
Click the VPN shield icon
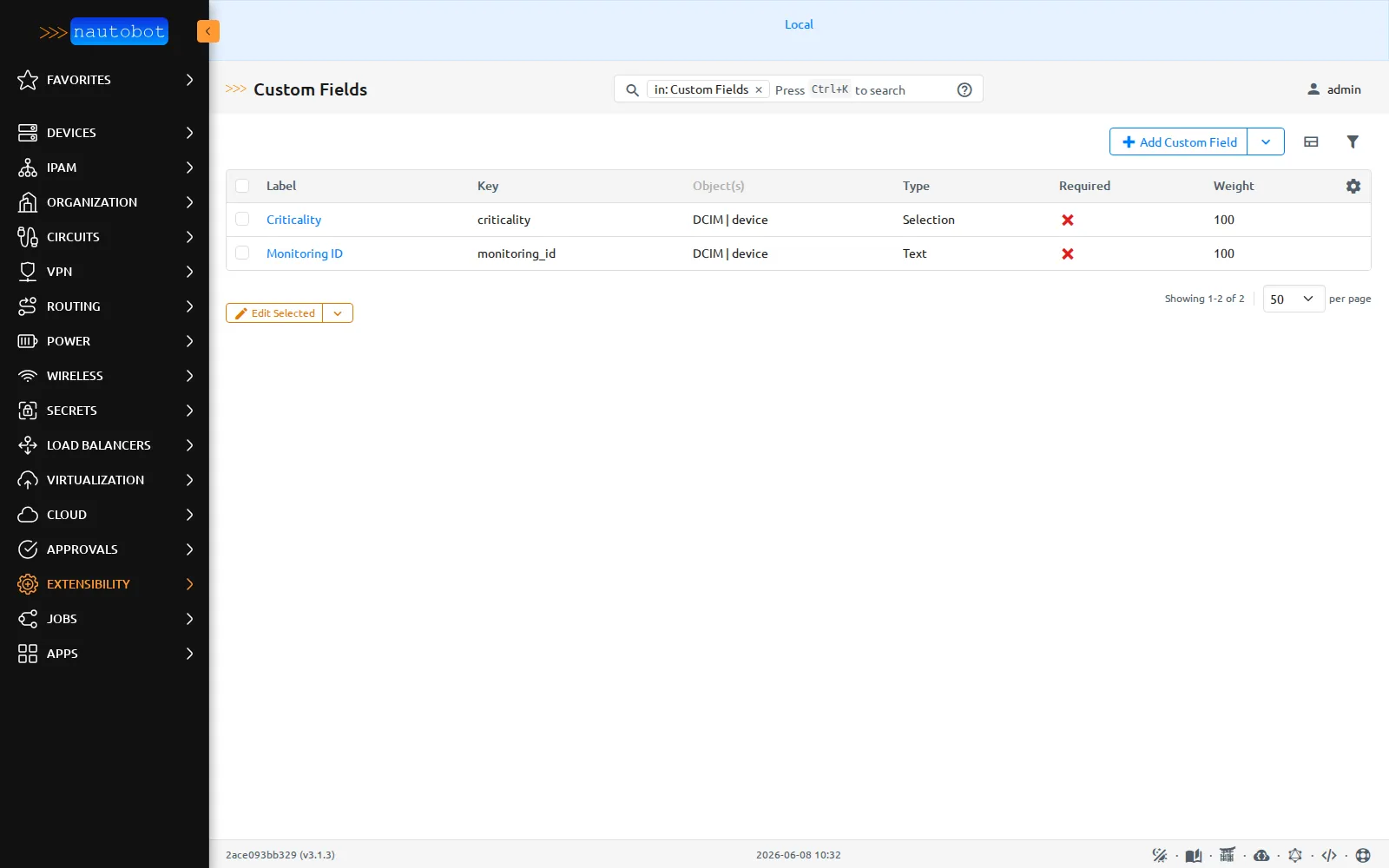click(x=28, y=272)
